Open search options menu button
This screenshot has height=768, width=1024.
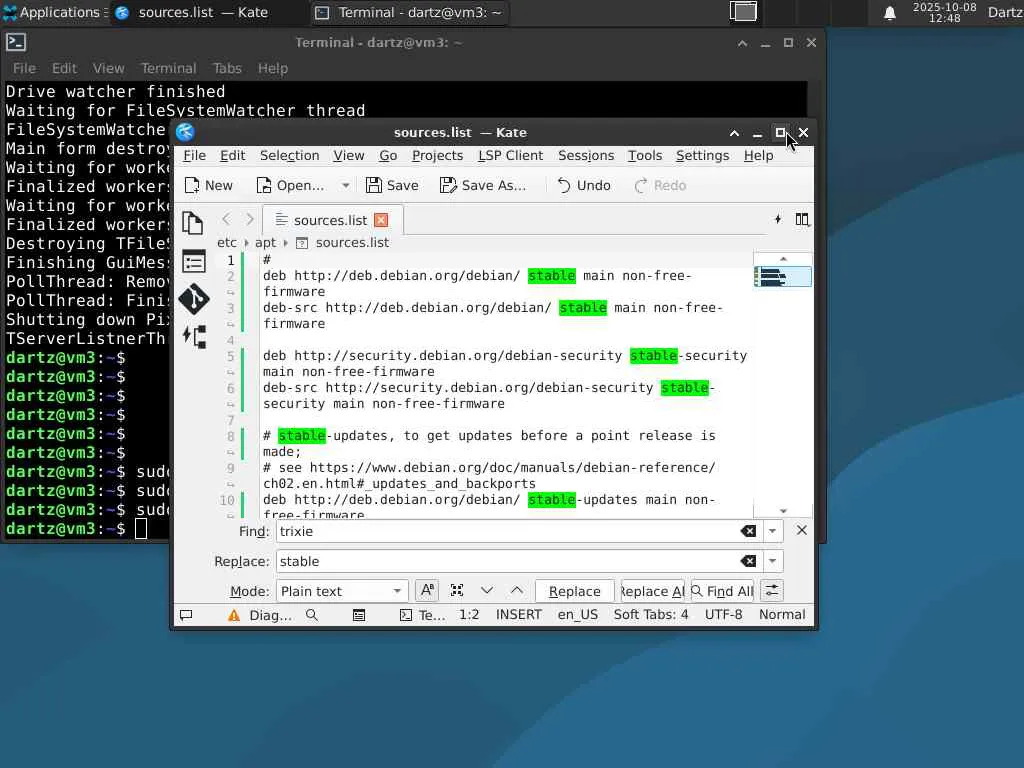pyautogui.click(x=772, y=591)
